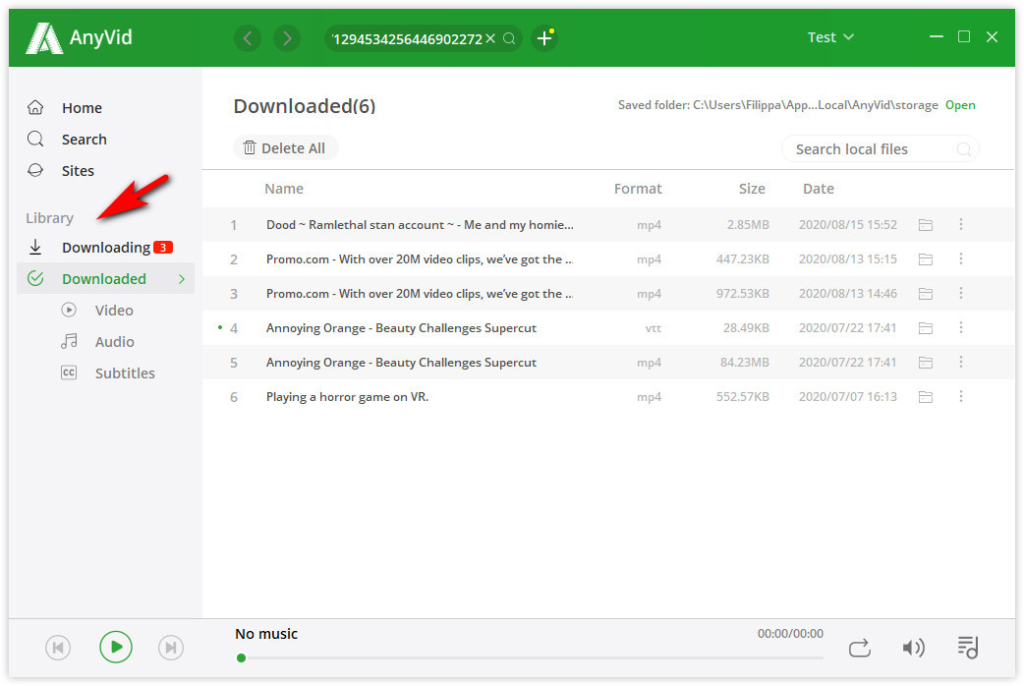
Task: Skip to the previous track
Action: (x=58, y=647)
